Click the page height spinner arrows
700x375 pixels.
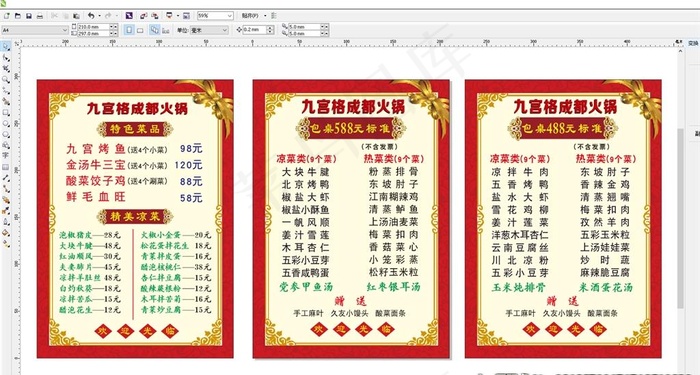pyautogui.click(x=113, y=33)
